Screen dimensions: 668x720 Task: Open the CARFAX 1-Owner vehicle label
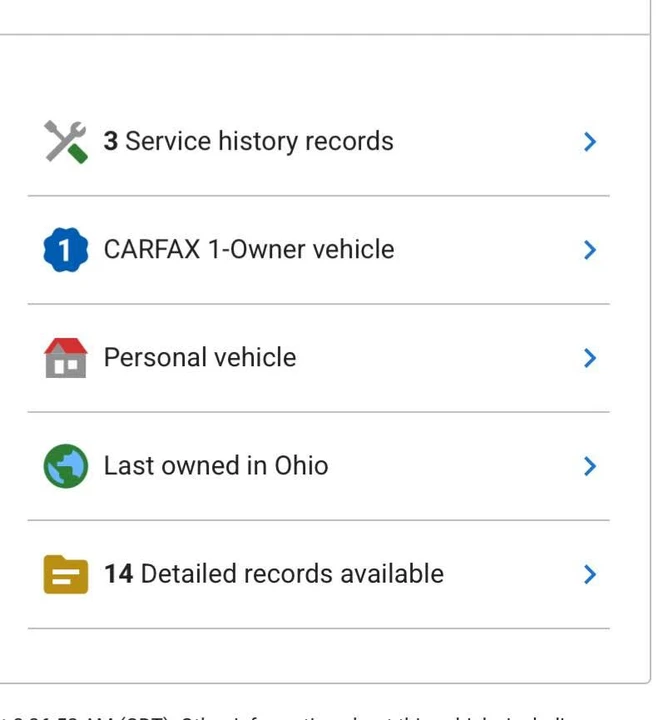pyautogui.click(x=249, y=249)
